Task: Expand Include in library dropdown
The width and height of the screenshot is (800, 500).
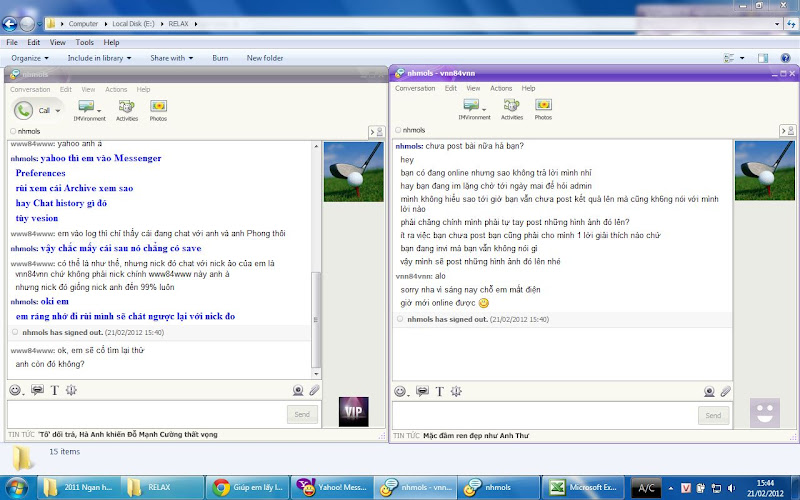Action: coord(129,58)
